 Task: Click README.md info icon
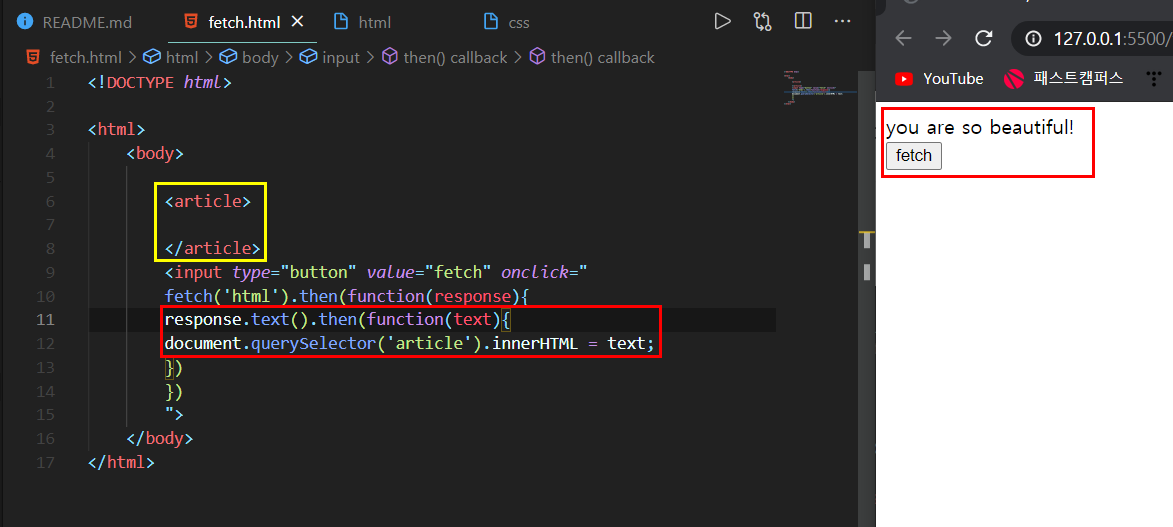25,22
